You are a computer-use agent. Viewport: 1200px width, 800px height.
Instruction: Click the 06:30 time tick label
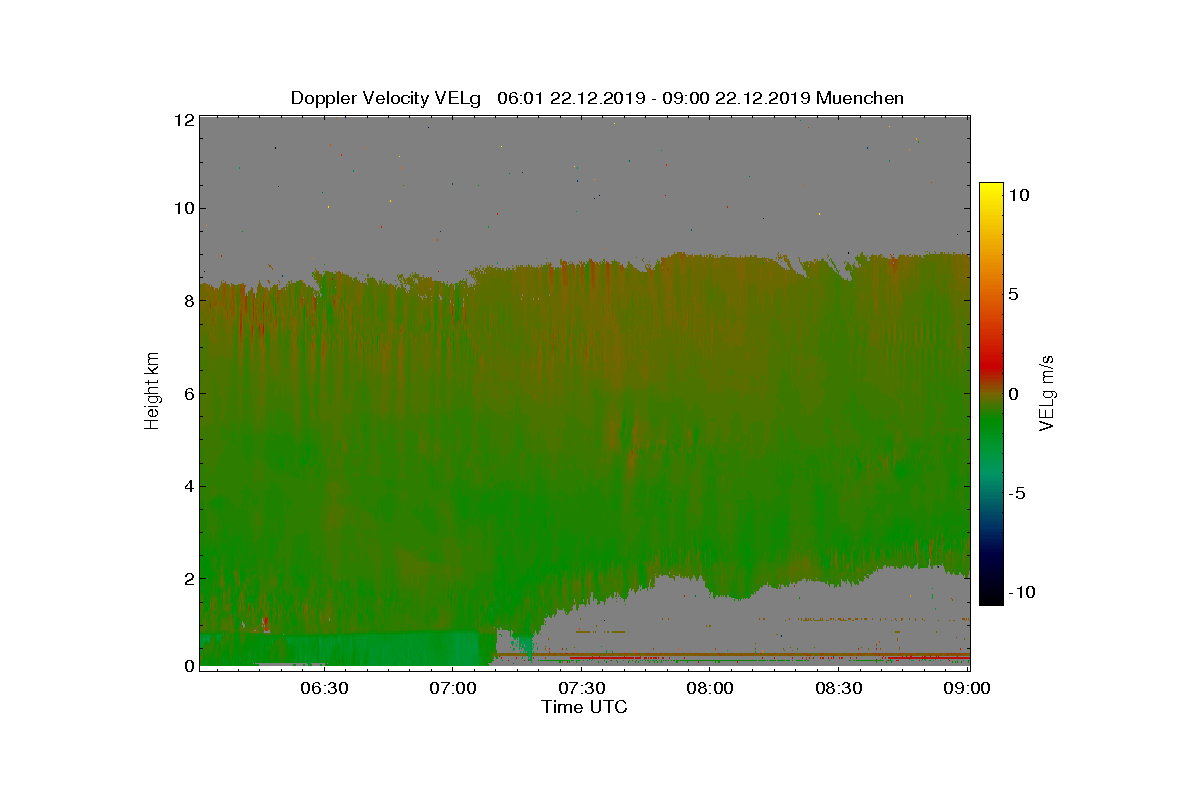coord(324,689)
